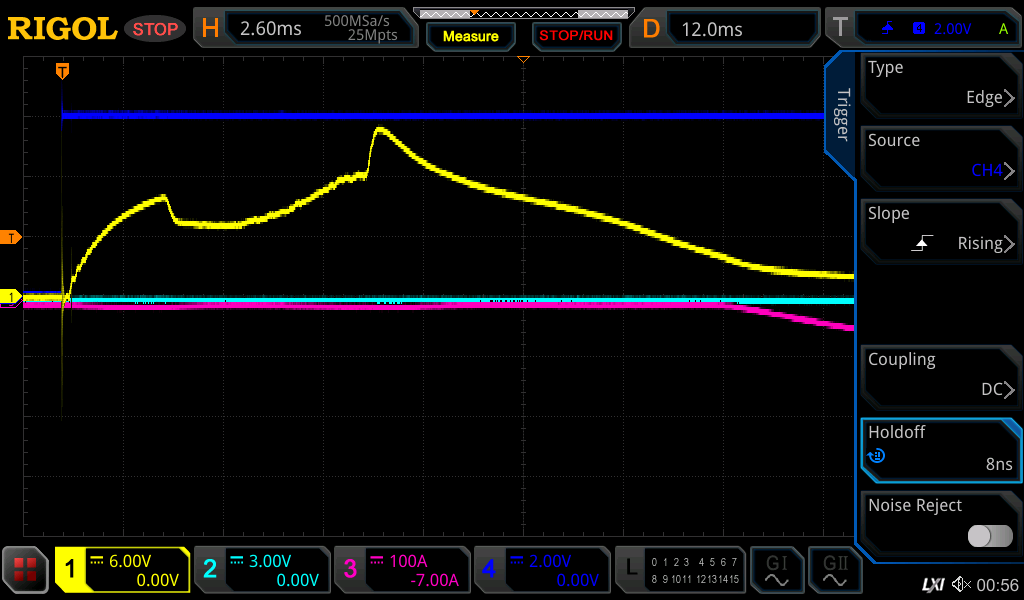Click the orange T trigger level marker
The image size is (1024, 600).
coord(11,237)
